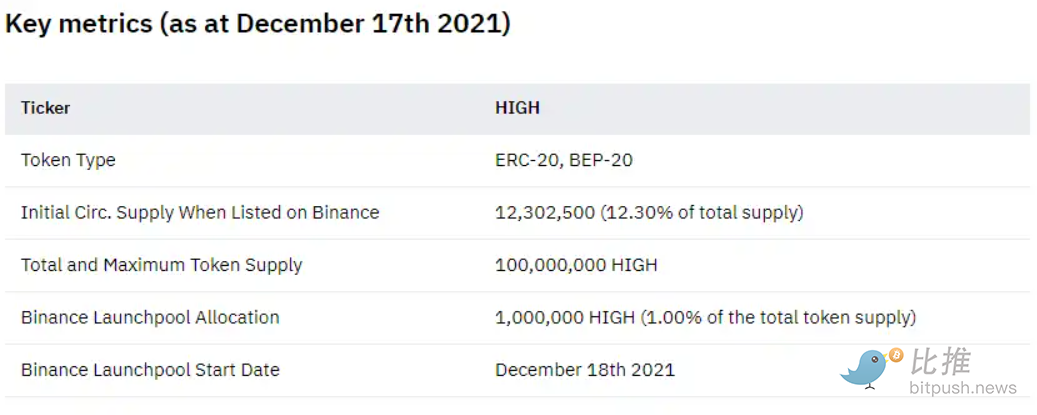1037x415 pixels.
Task: Click Total and Maximum Token Supply label
Action: pyautogui.click(x=161, y=265)
